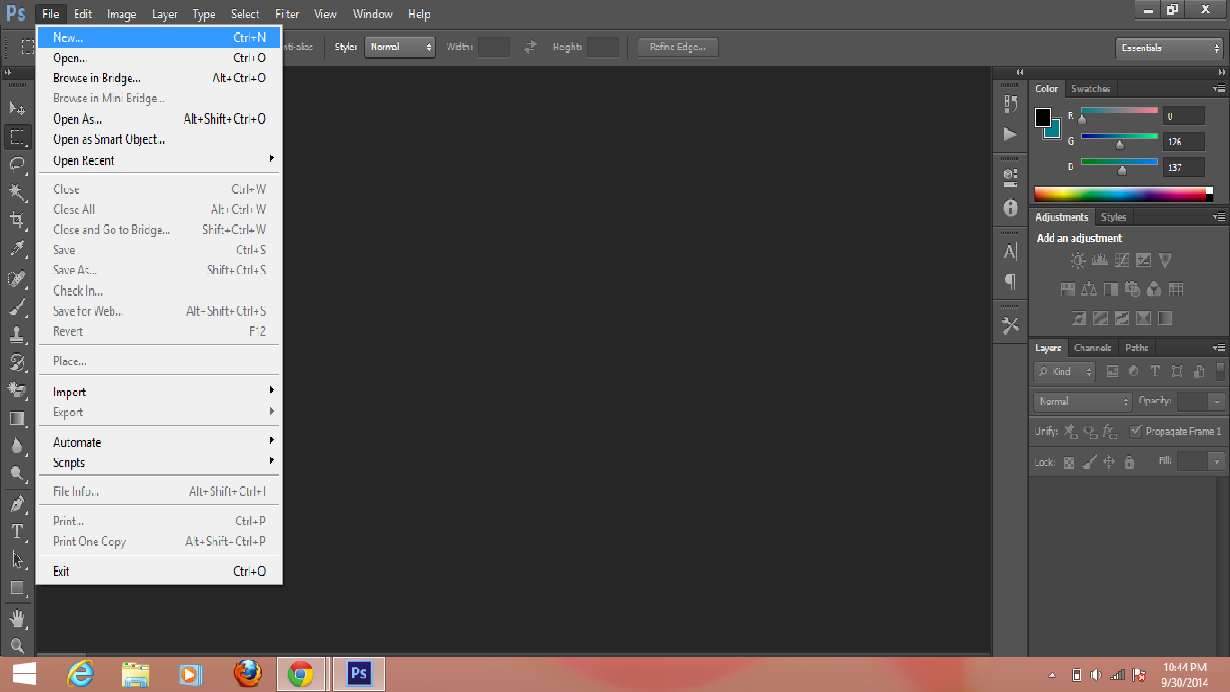Open the History panel icon
The height and width of the screenshot is (692, 1230).
pos(1010,103)
